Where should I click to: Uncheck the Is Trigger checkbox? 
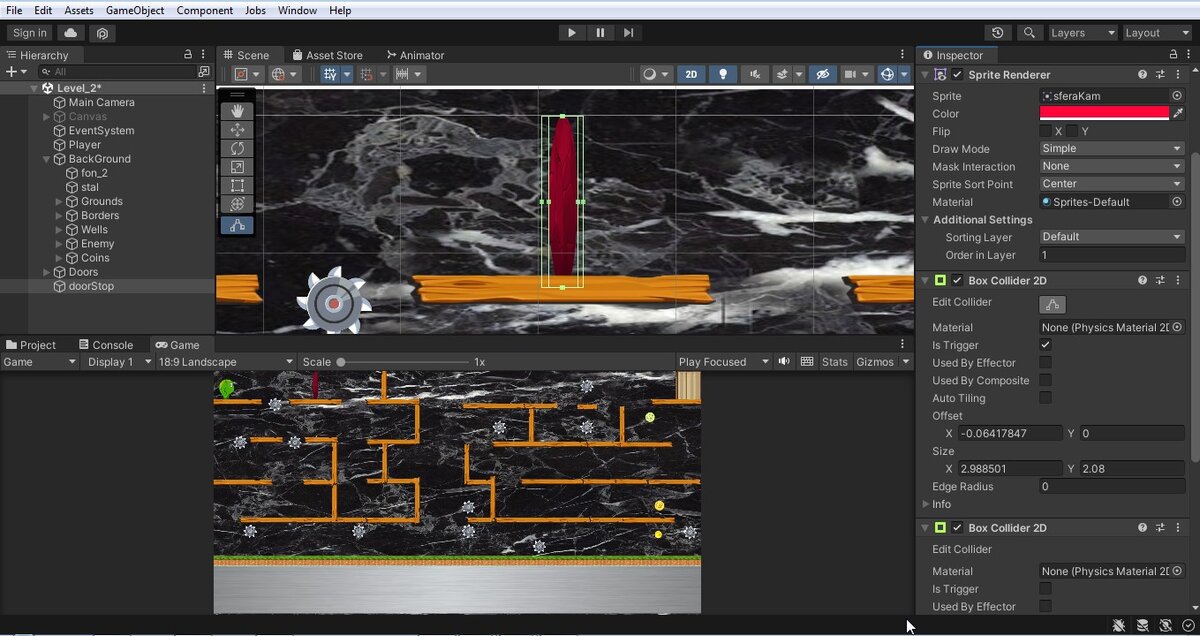1045,345
